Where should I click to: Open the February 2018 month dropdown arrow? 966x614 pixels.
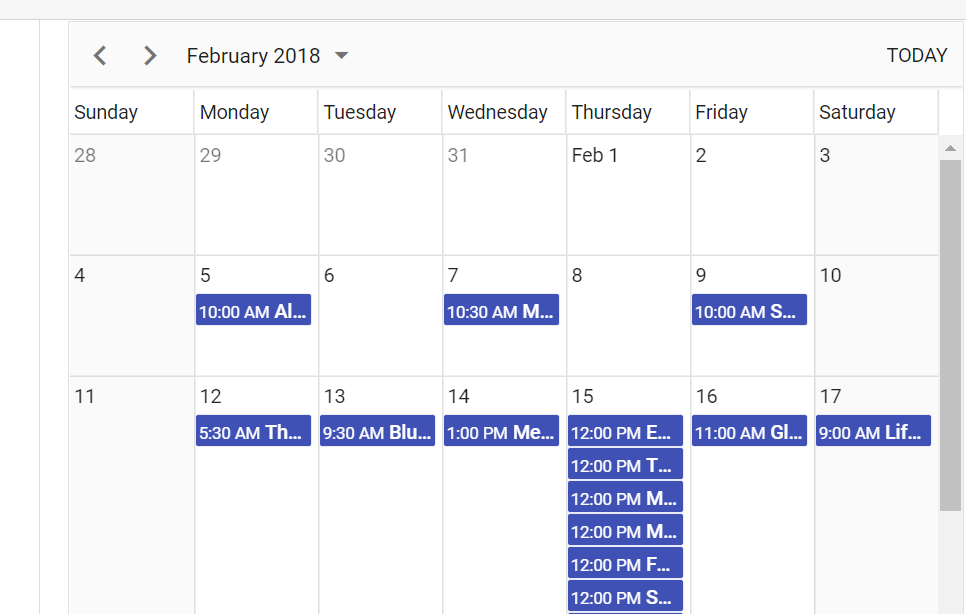click(341, 55)
